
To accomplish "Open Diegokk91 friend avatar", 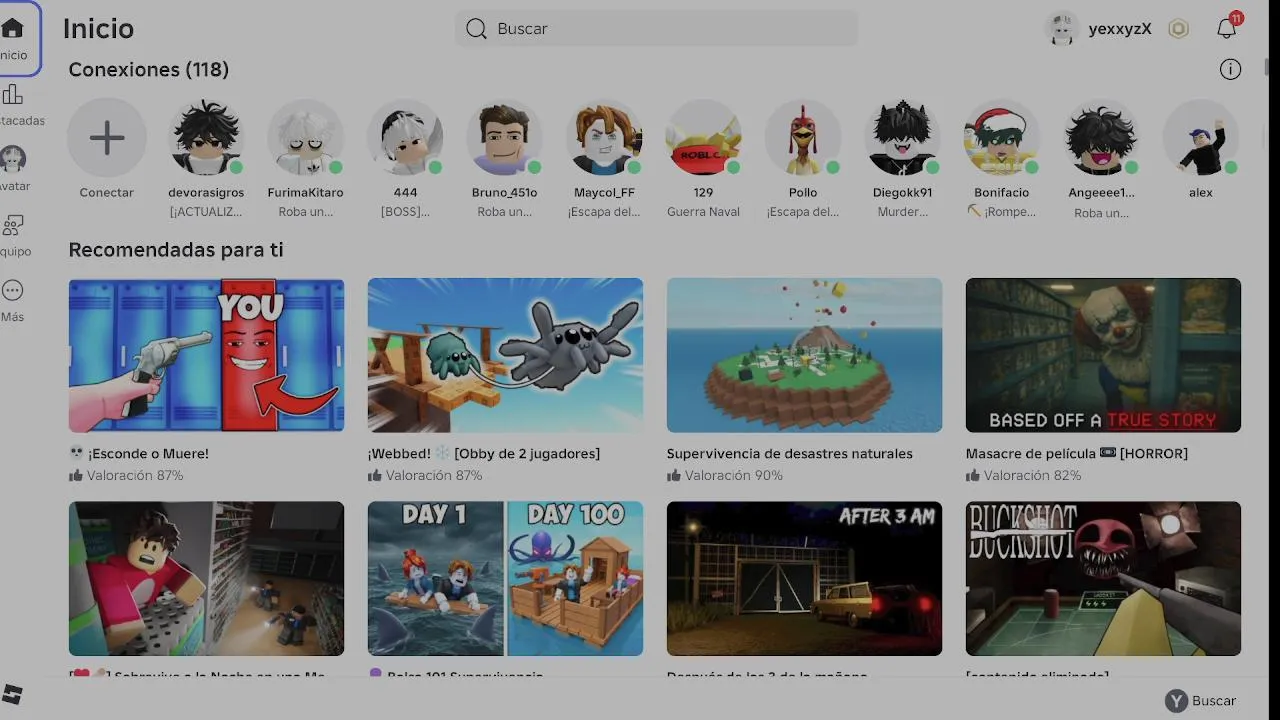I will click(902, 138).
